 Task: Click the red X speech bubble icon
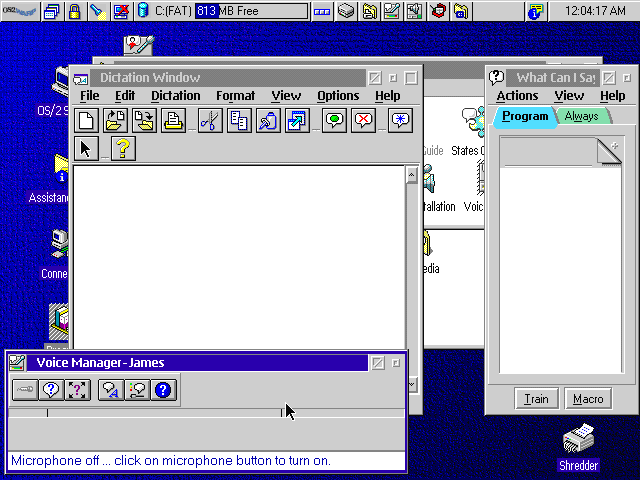click(x=363, y=121)
